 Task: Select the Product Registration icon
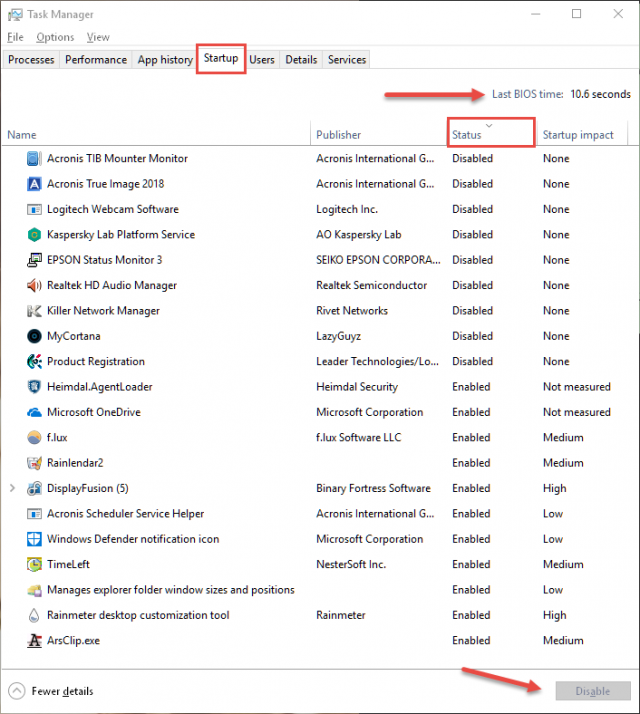point(34,362)
